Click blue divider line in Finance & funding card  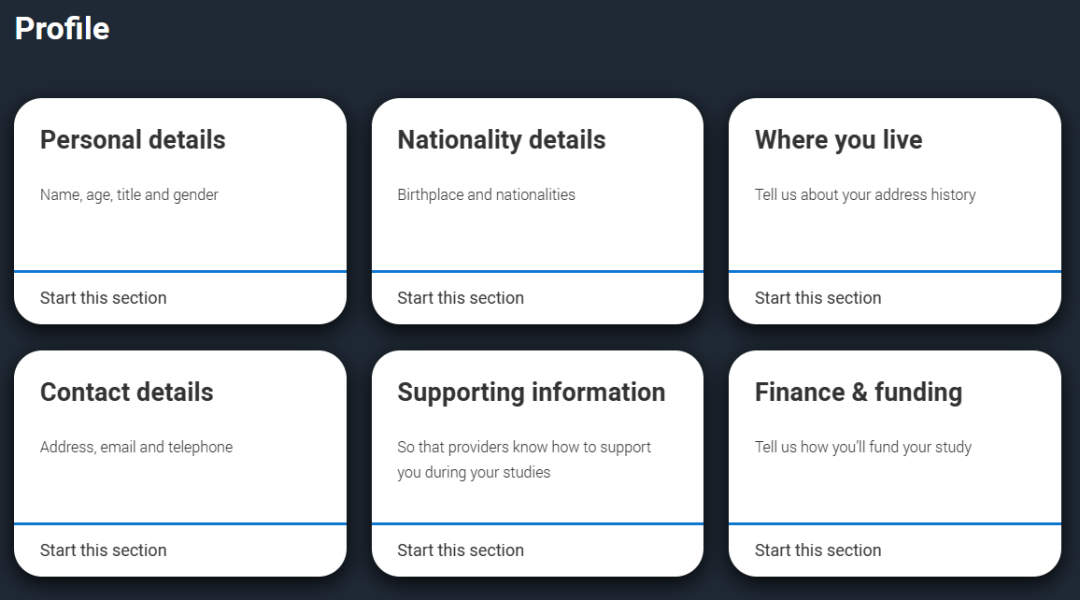pyautogui.click(x=895, y=524)
